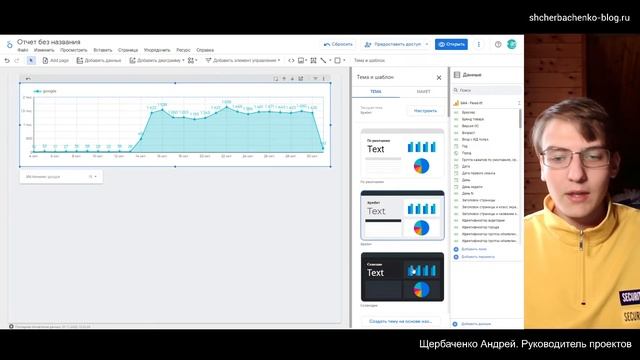The image size is (640, 360).
Task: Click the area chart to select it
Action: [x=176, y=124]
